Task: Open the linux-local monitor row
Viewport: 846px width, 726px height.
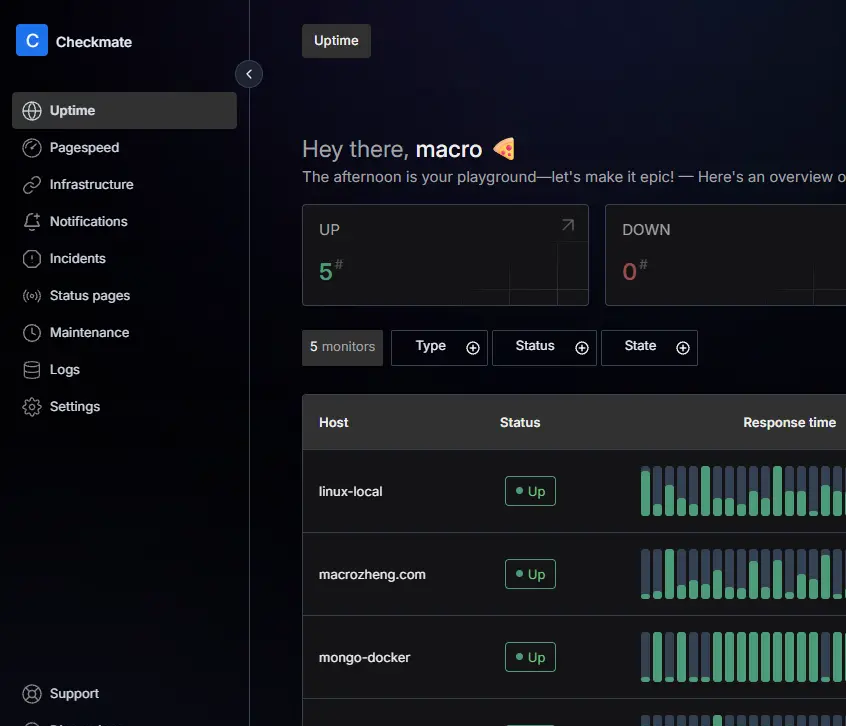Action: [351, 491]
